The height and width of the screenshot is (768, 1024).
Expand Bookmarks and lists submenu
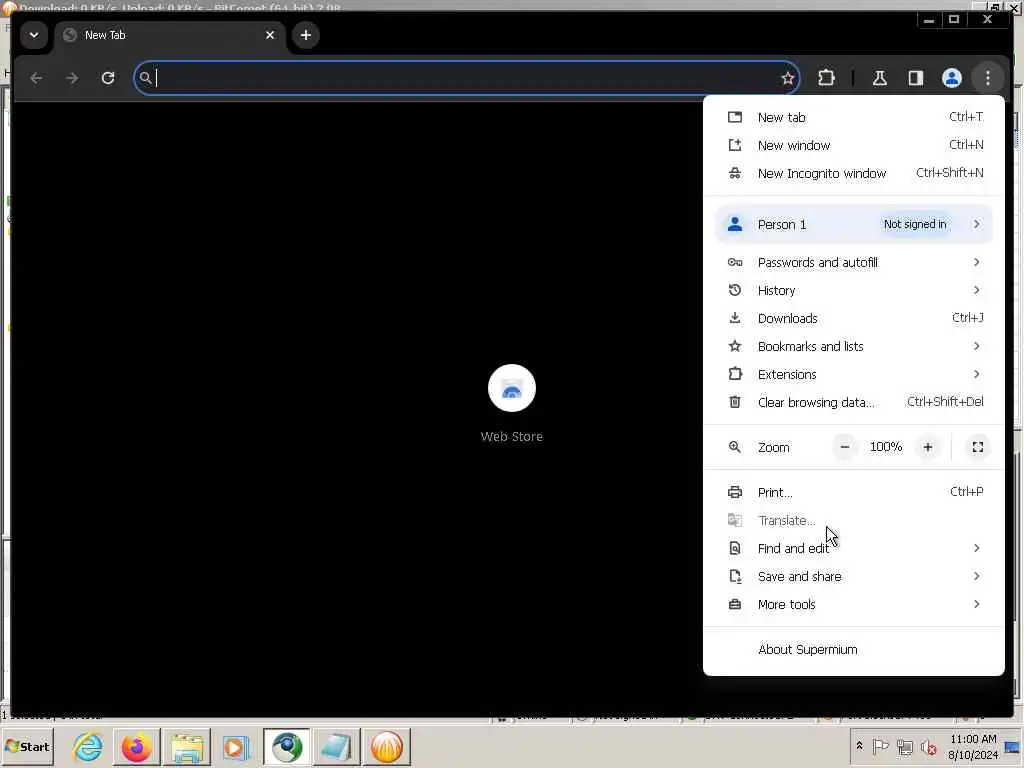(x=854, y=346)
